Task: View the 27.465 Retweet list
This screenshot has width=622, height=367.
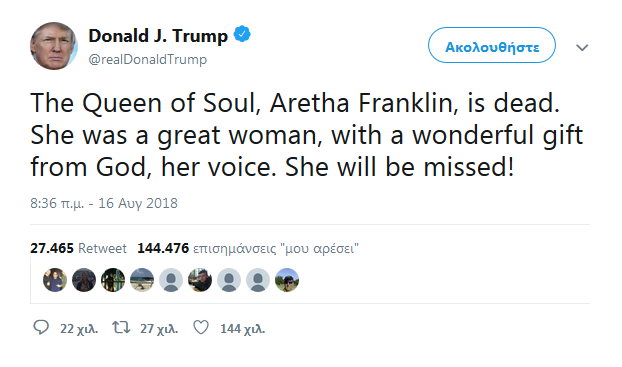Action: pyautogui.click(x=79, y=248)
